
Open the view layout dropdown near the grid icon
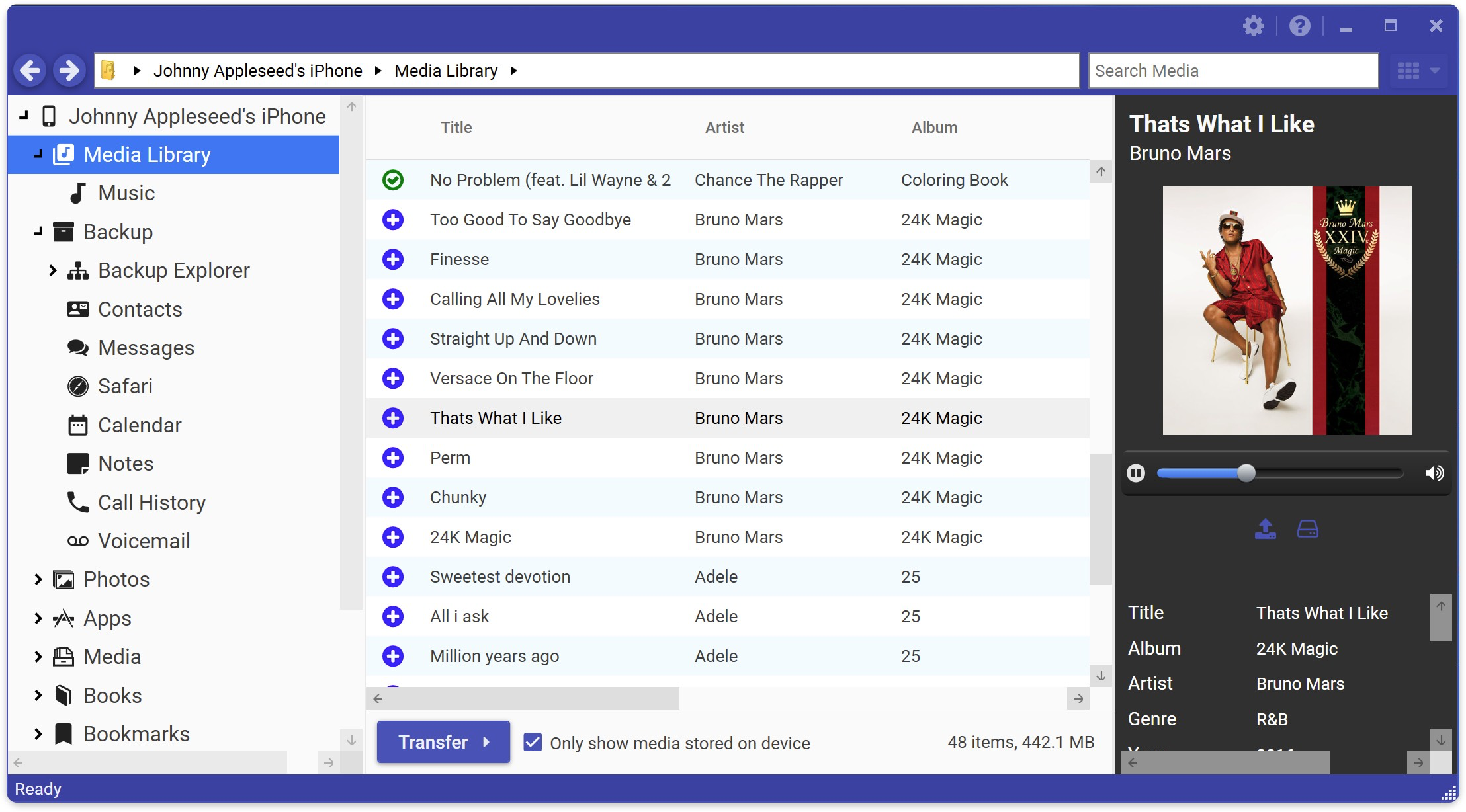[x=1434, y=71]
